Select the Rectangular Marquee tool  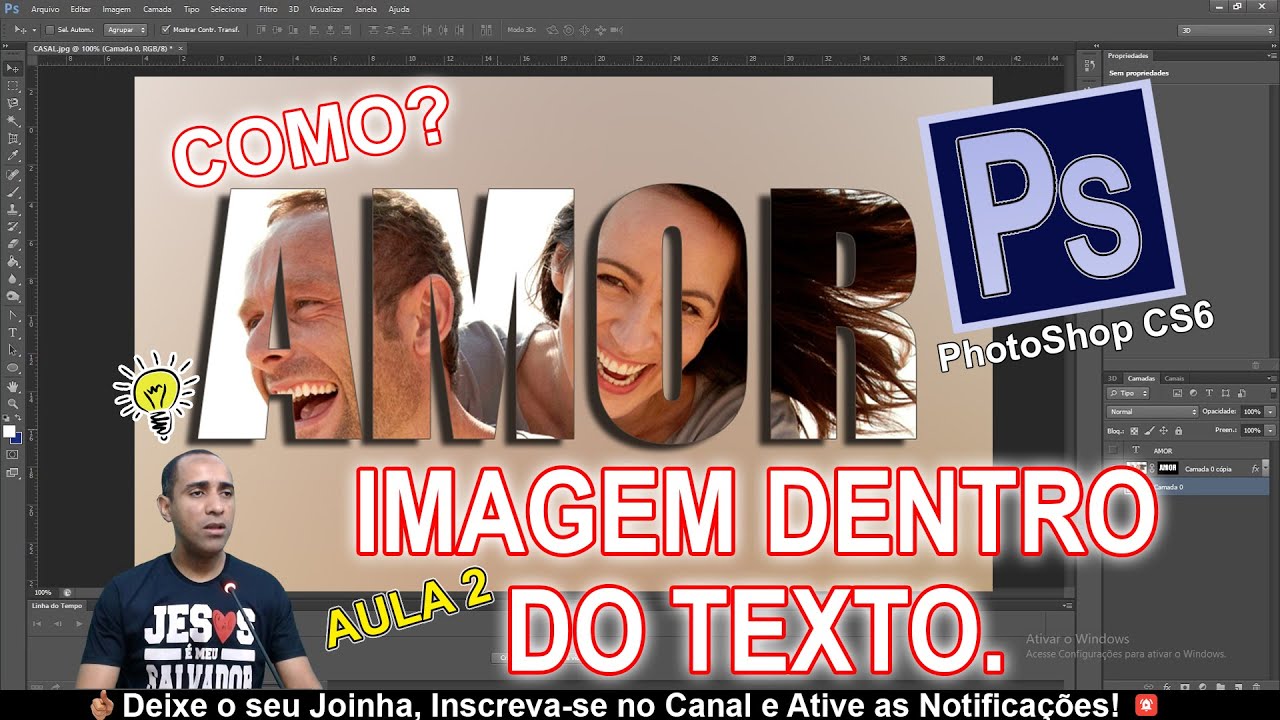pyautogui.click(x=13, y=86)
